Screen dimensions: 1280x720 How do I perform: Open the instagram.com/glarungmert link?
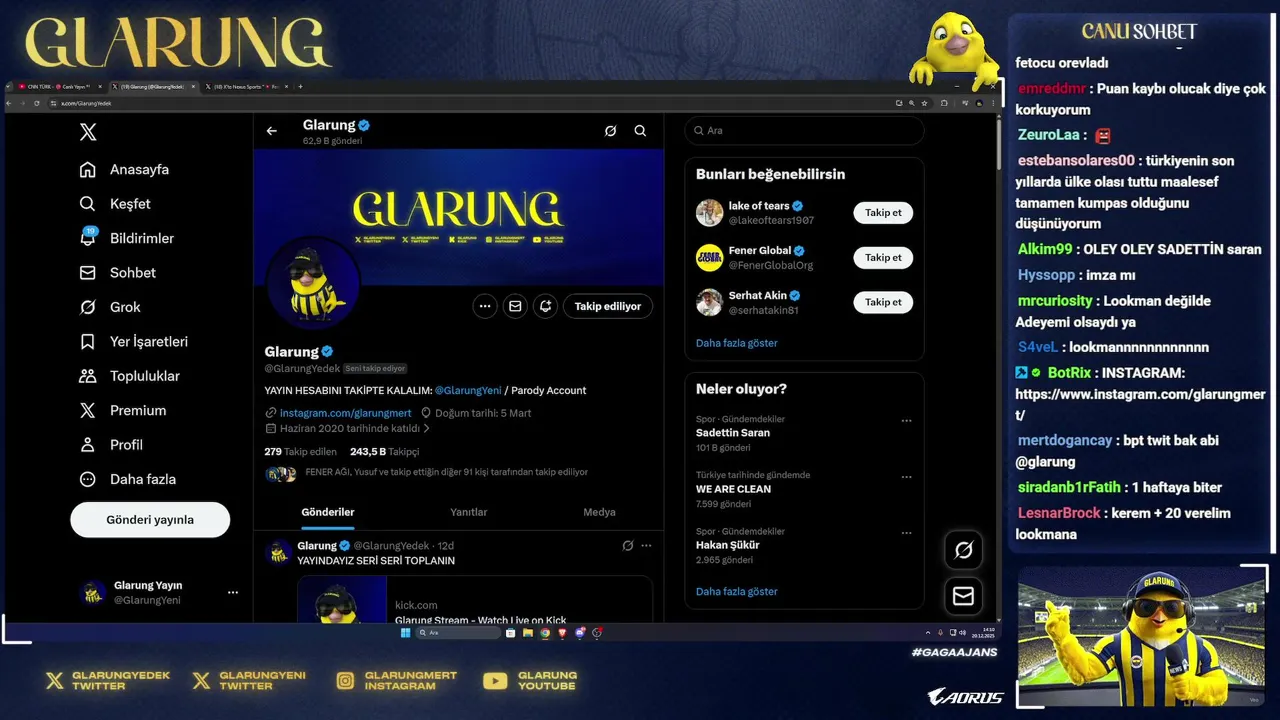(x=345, y=413)
